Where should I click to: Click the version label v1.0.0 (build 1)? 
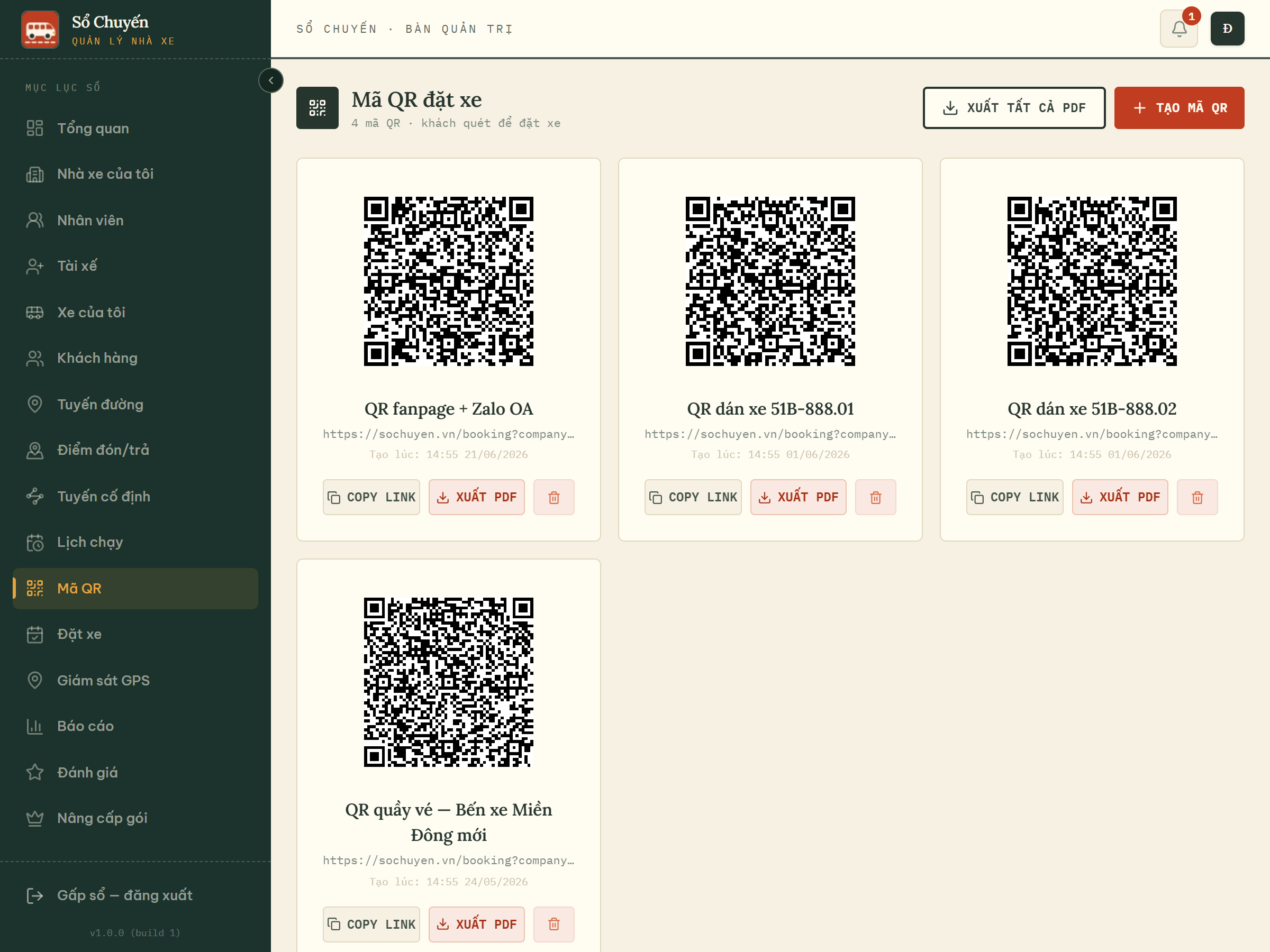click(135, 932)
